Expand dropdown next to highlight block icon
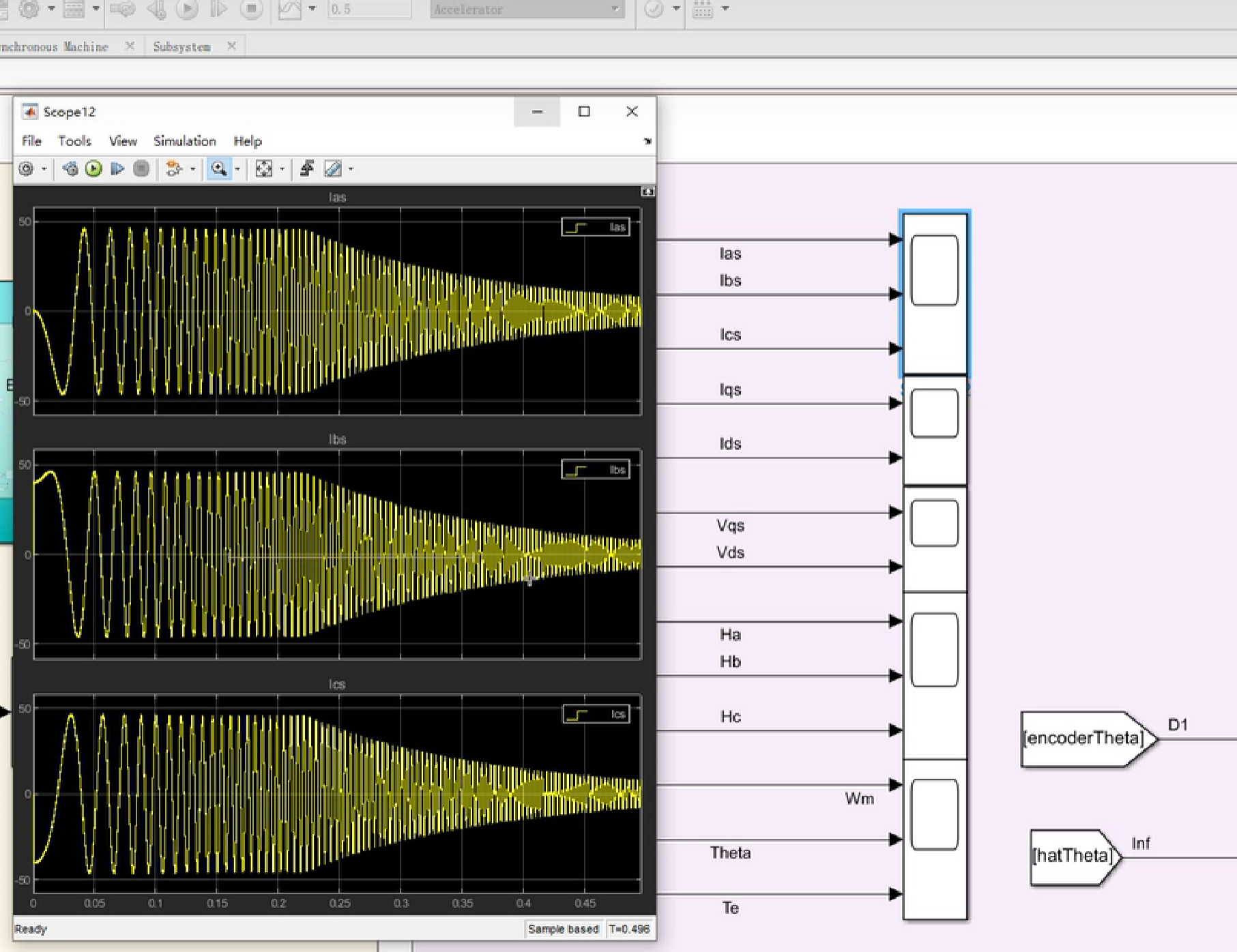Image resolution: width=1237 pixels, height=952 pixels. click(x=192, y=168)
